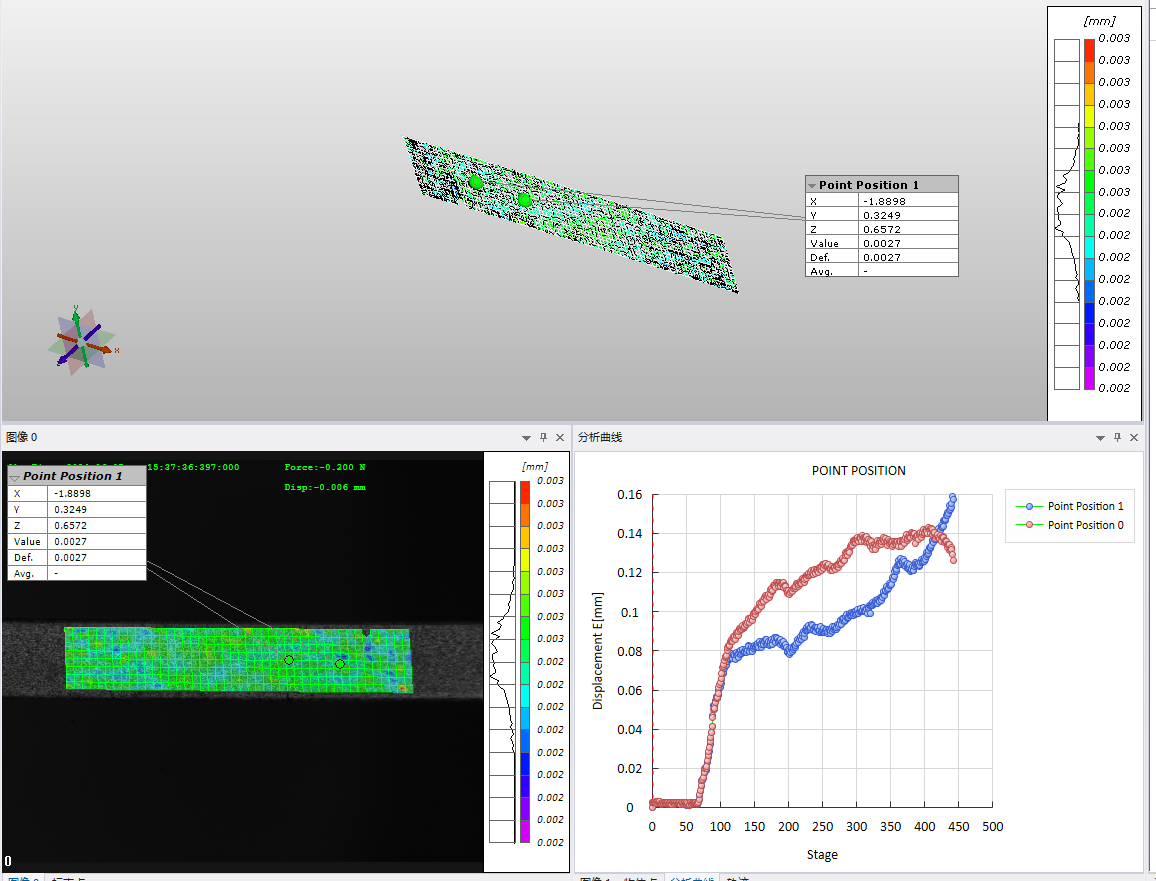Select the left green point on 3D mesh
This screenshot has width=1156, height=881.
pyautogui.click(x=476, y=182)
